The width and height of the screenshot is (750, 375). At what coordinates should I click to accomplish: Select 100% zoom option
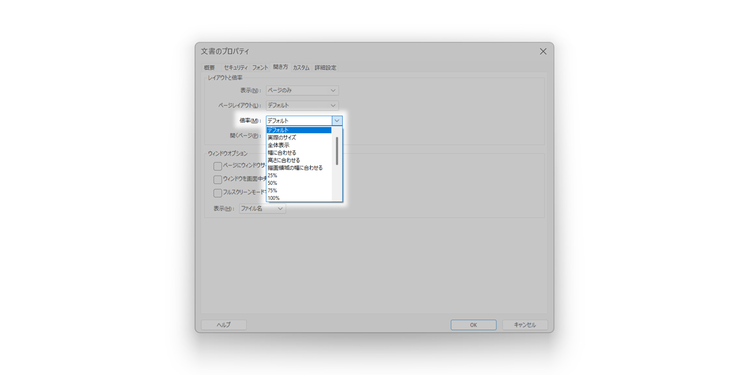click(x=299, y=198)
